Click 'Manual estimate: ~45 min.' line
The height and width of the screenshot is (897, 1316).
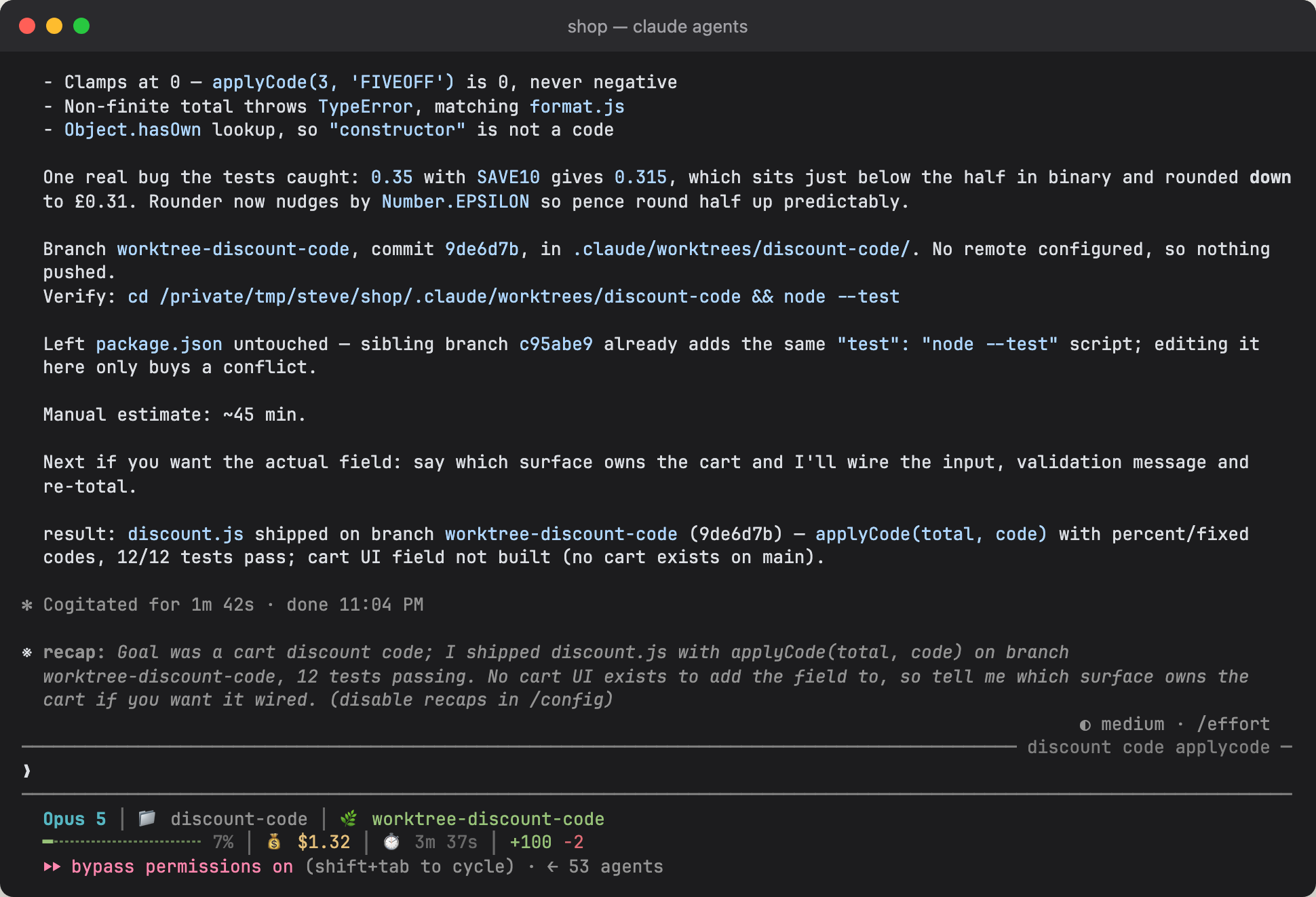coord(174,415)
